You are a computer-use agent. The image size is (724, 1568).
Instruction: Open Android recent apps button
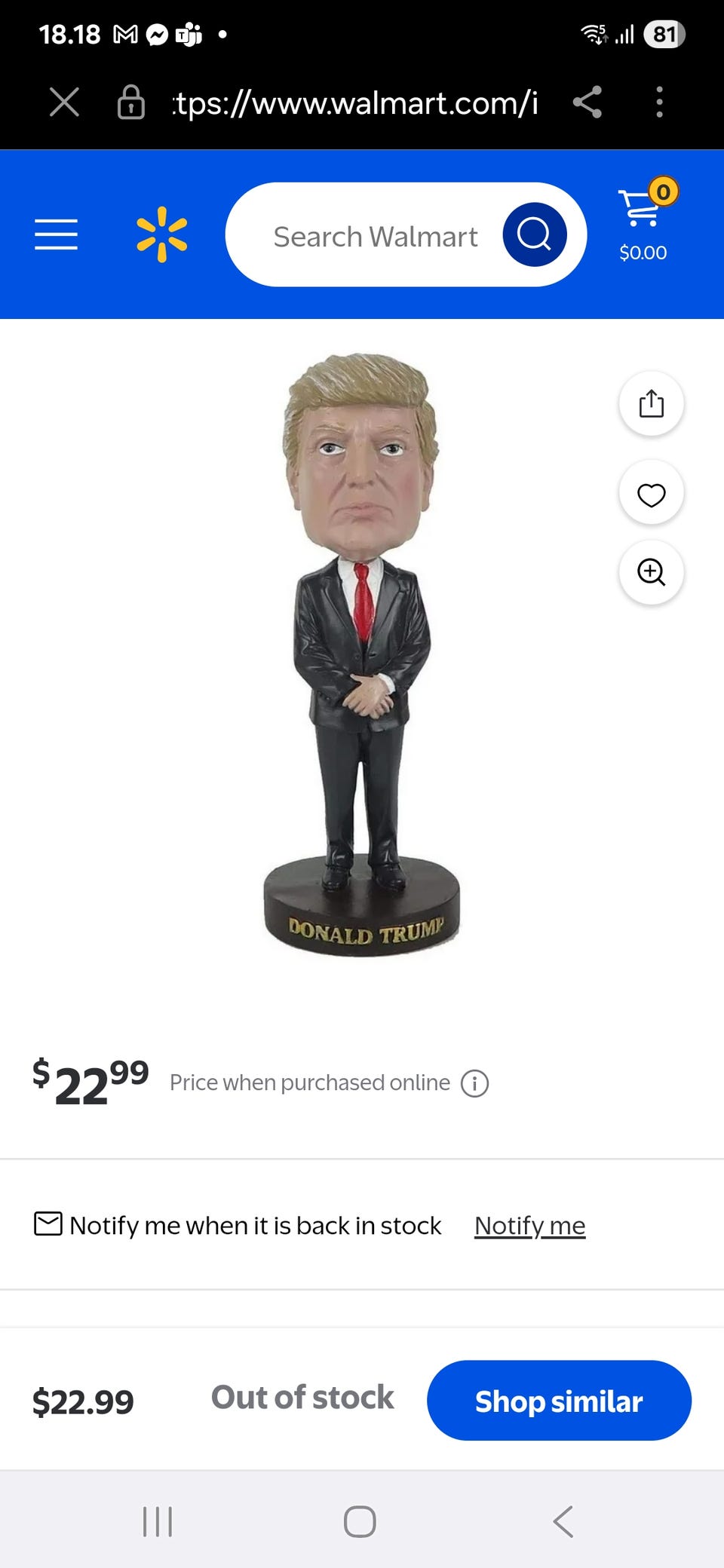(158, 1521)
